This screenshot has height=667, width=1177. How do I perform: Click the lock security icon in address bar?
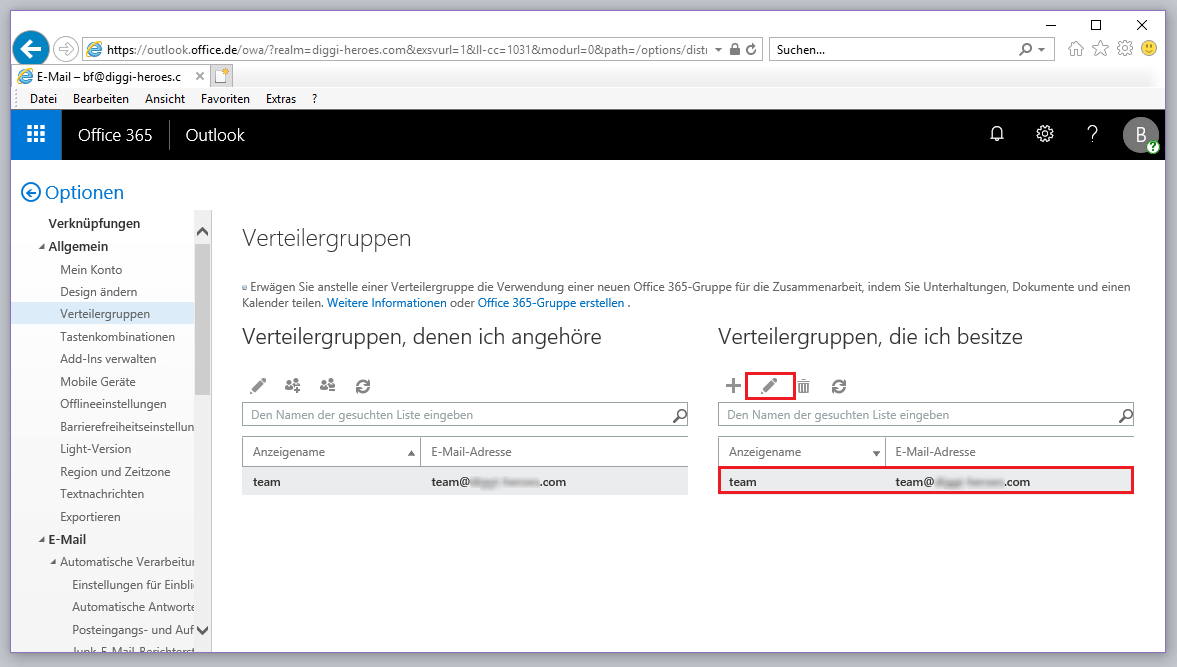point(735,50)
